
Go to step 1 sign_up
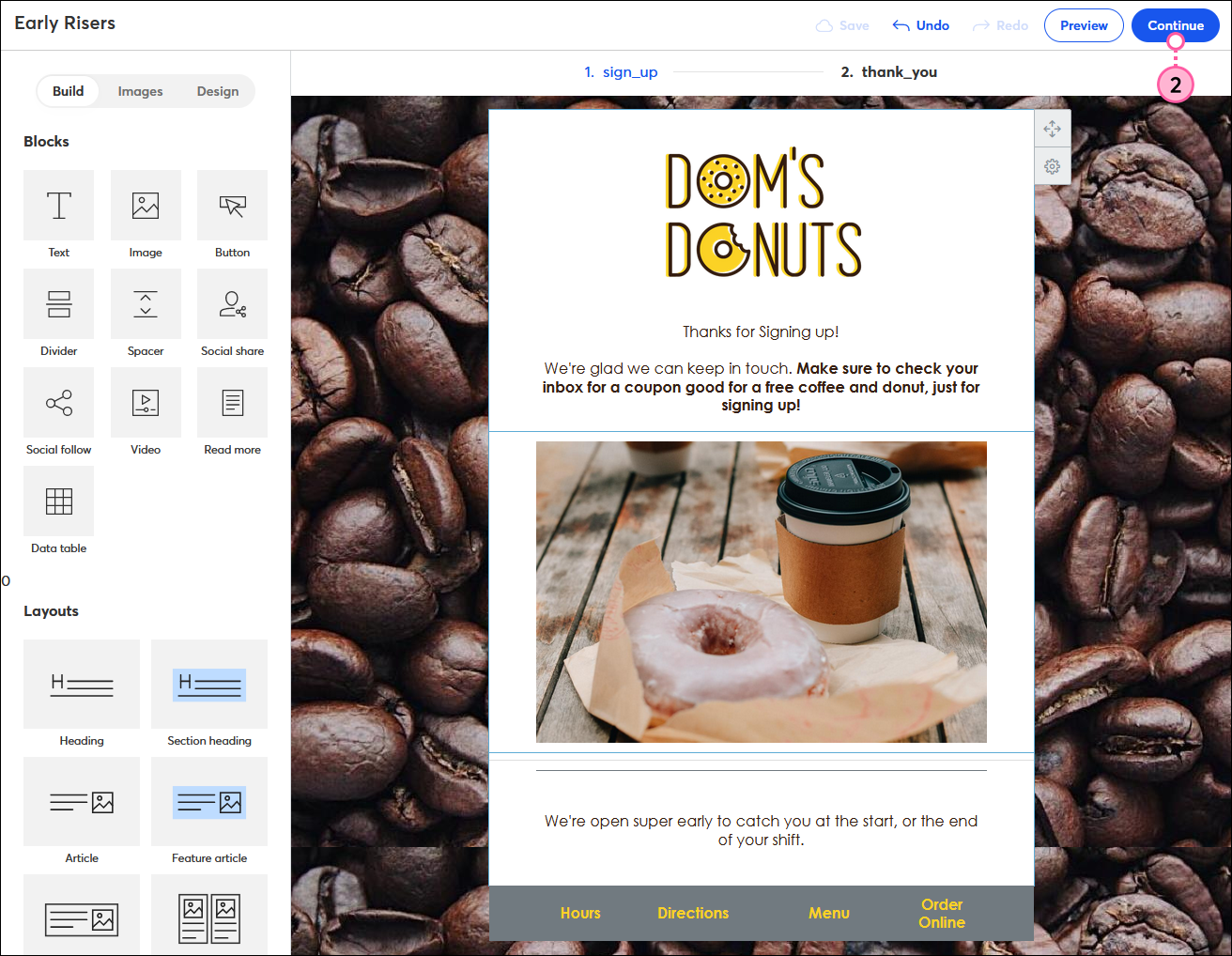(x=621, y=72)
